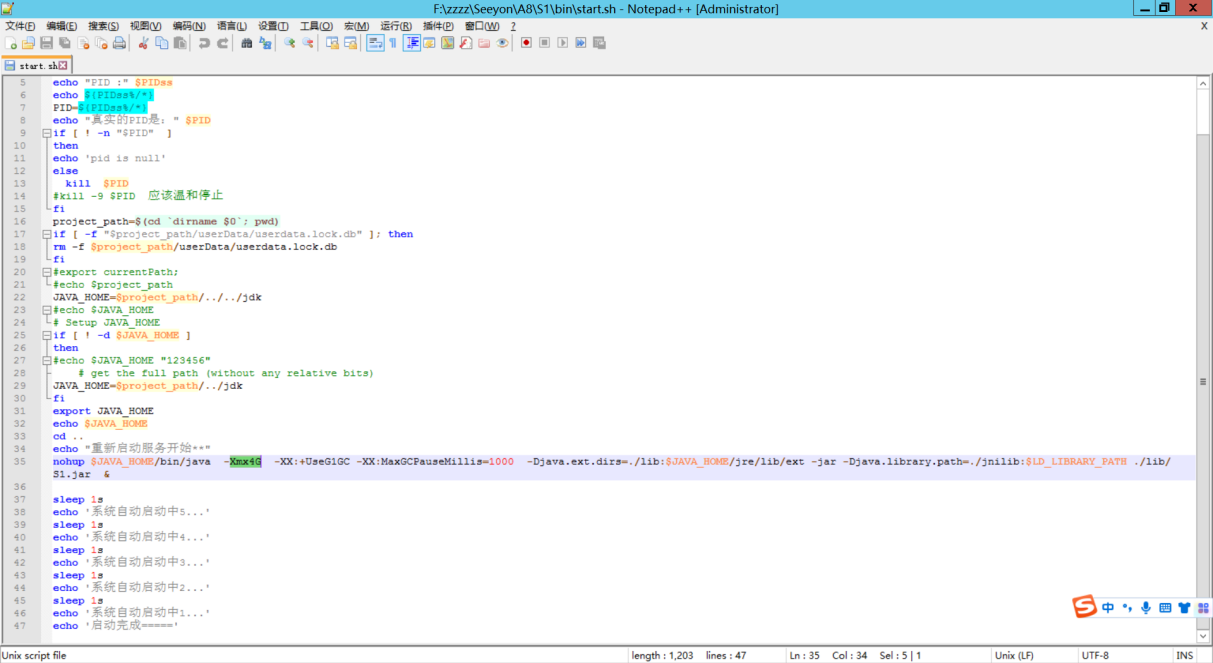This screenshot has height=663, width=1213.
Task: Open the 编辑(E) menu
Action: click(62, 26)
